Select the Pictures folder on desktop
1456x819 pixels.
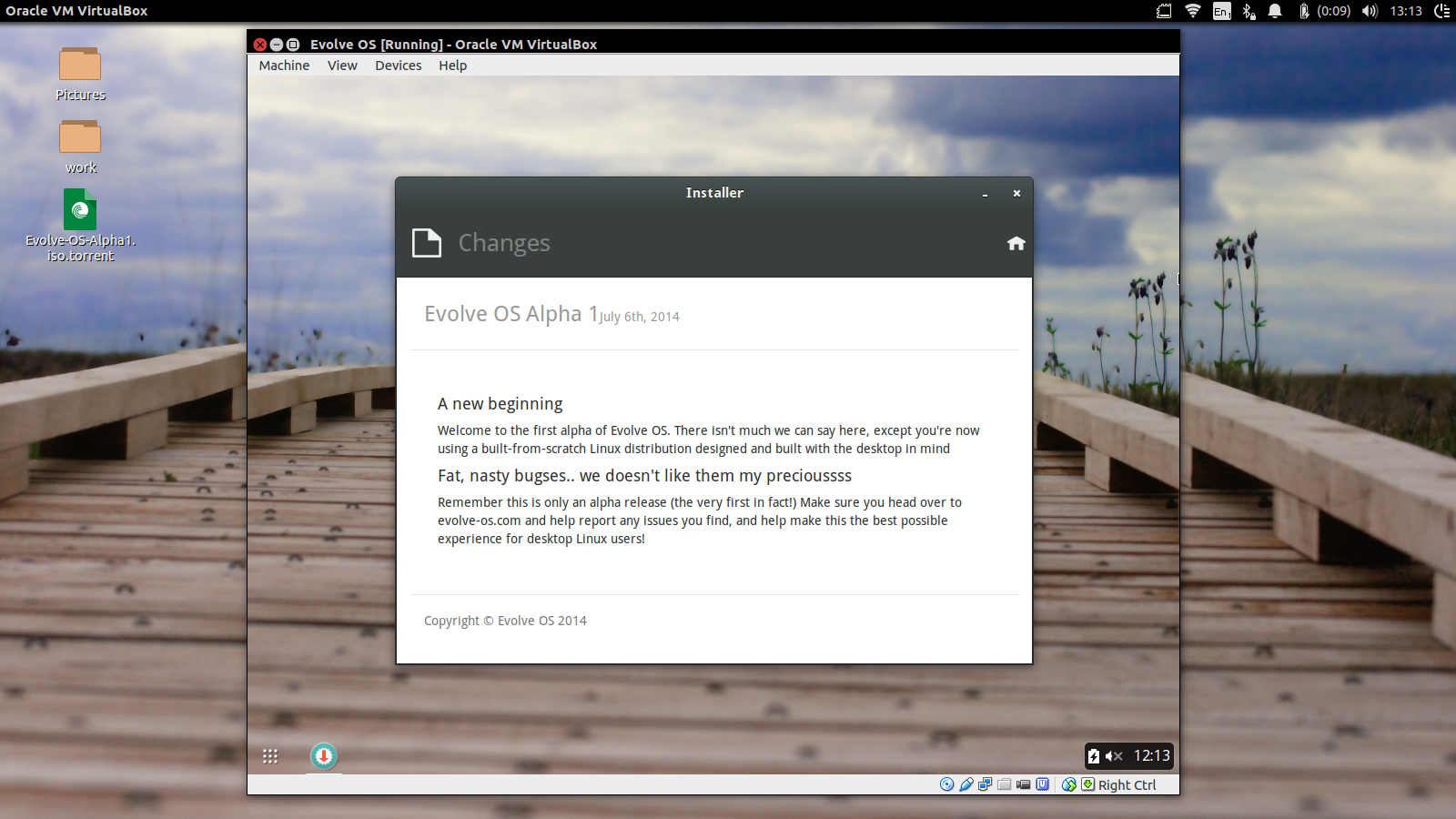(80, 74)
